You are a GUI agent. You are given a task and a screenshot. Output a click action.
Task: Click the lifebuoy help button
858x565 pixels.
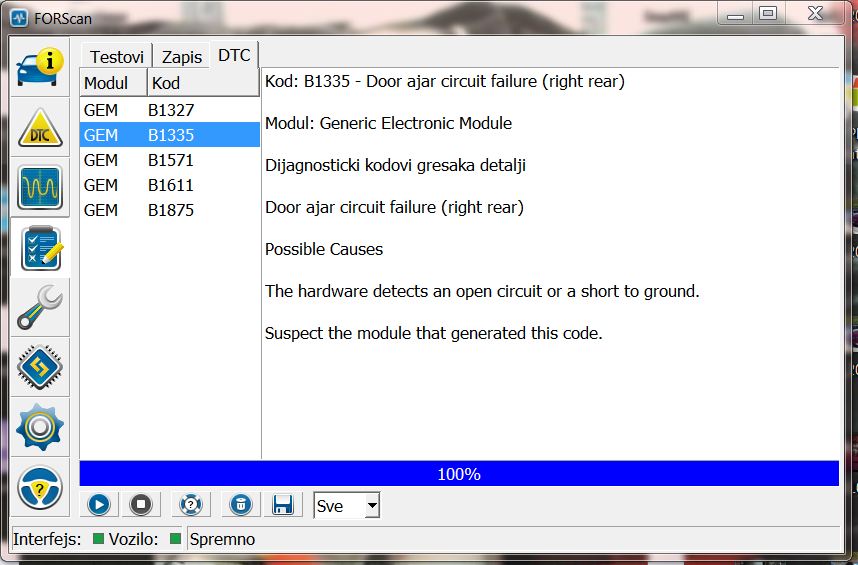coord(190,504)
